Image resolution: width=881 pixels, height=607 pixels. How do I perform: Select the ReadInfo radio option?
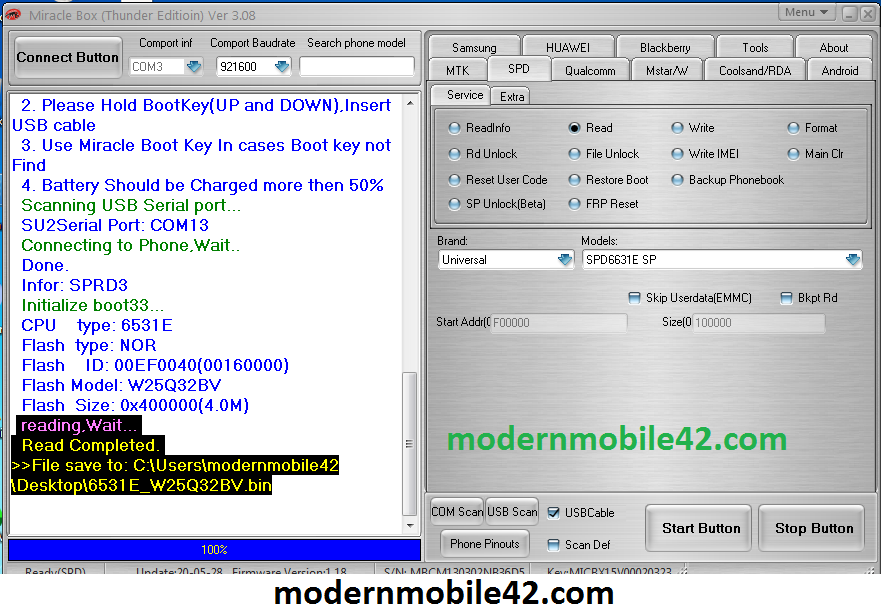[480, 128]
